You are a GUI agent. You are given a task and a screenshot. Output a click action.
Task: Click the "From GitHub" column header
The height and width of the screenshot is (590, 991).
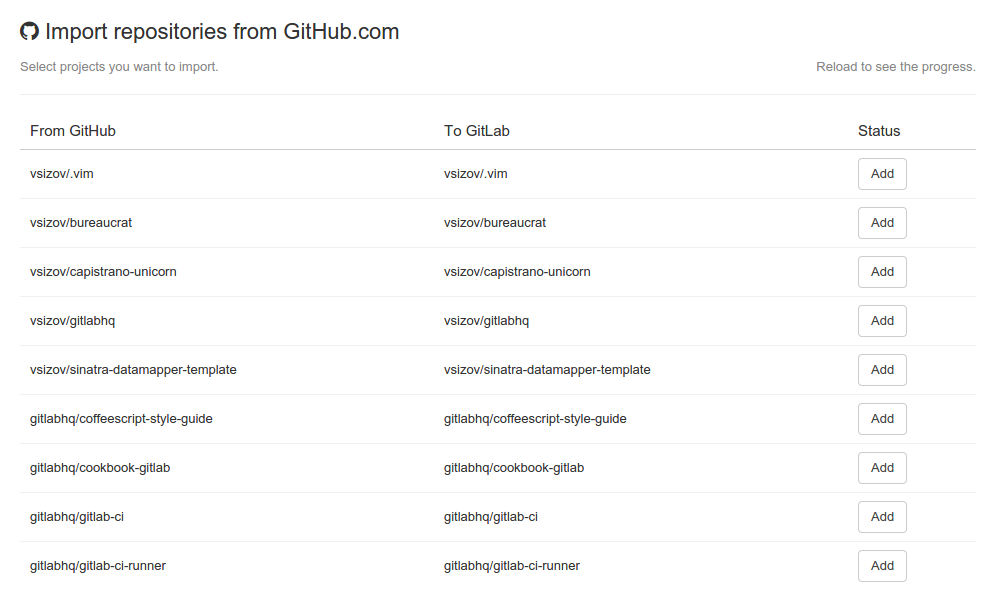click(73, 131)
